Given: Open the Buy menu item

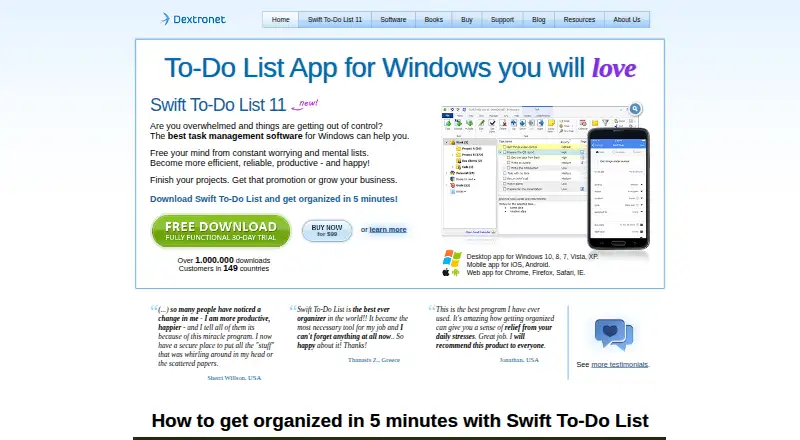Looking at the screenshot, I should (x=467, y=19).
